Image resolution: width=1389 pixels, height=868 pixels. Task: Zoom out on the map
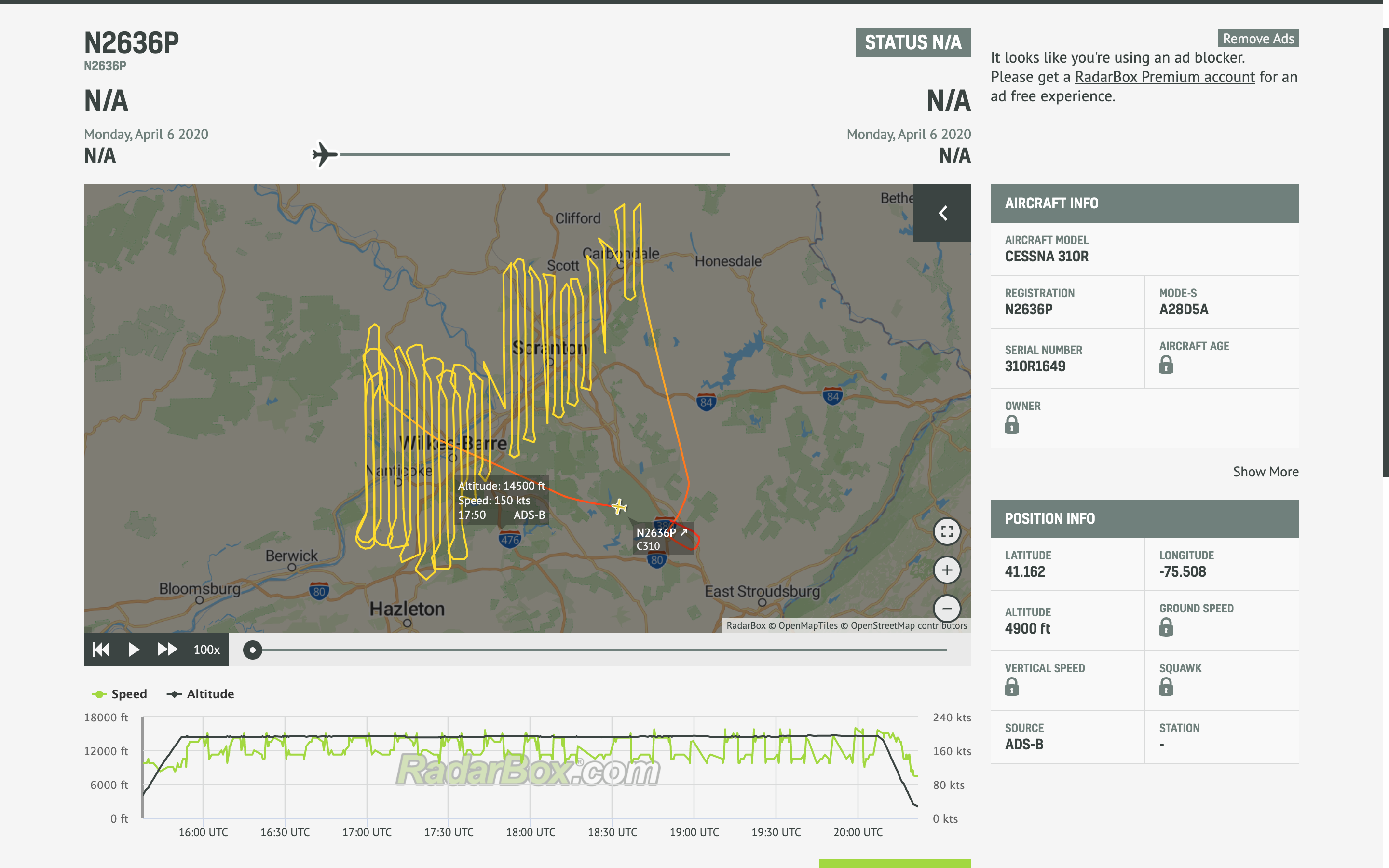pos(947,608)
